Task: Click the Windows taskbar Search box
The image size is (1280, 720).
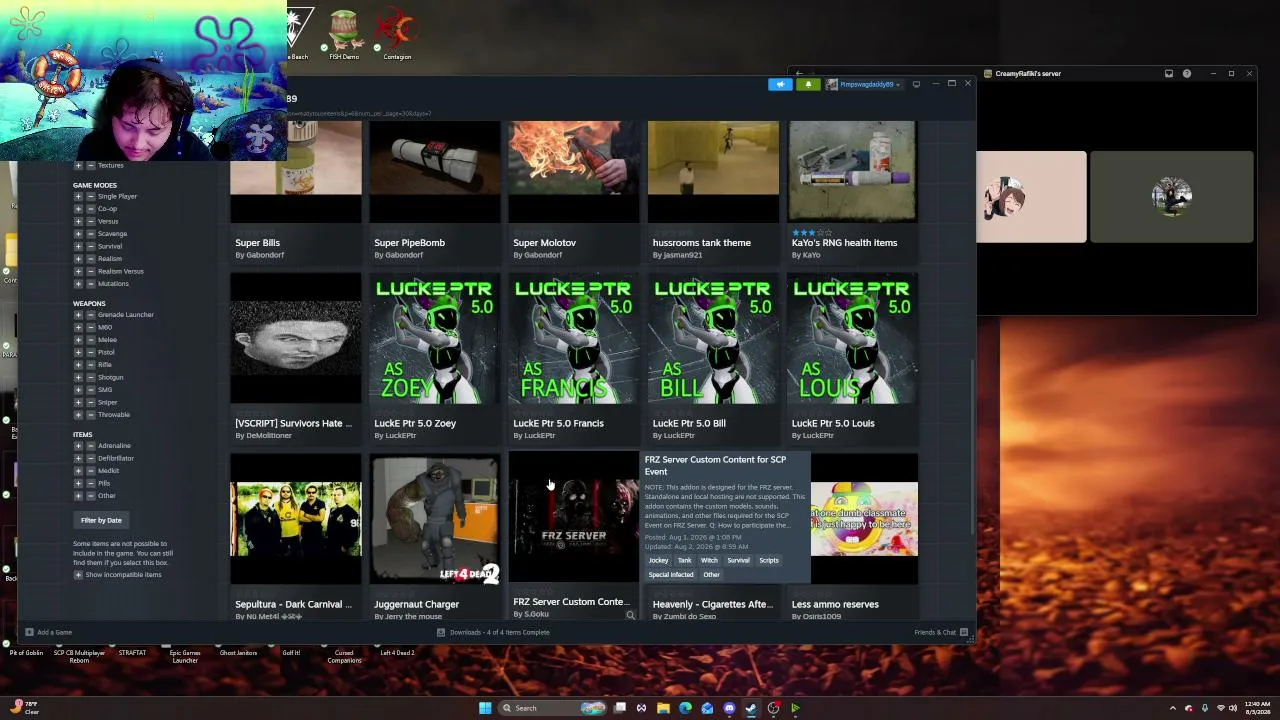Action: click(x=553, y=708)
